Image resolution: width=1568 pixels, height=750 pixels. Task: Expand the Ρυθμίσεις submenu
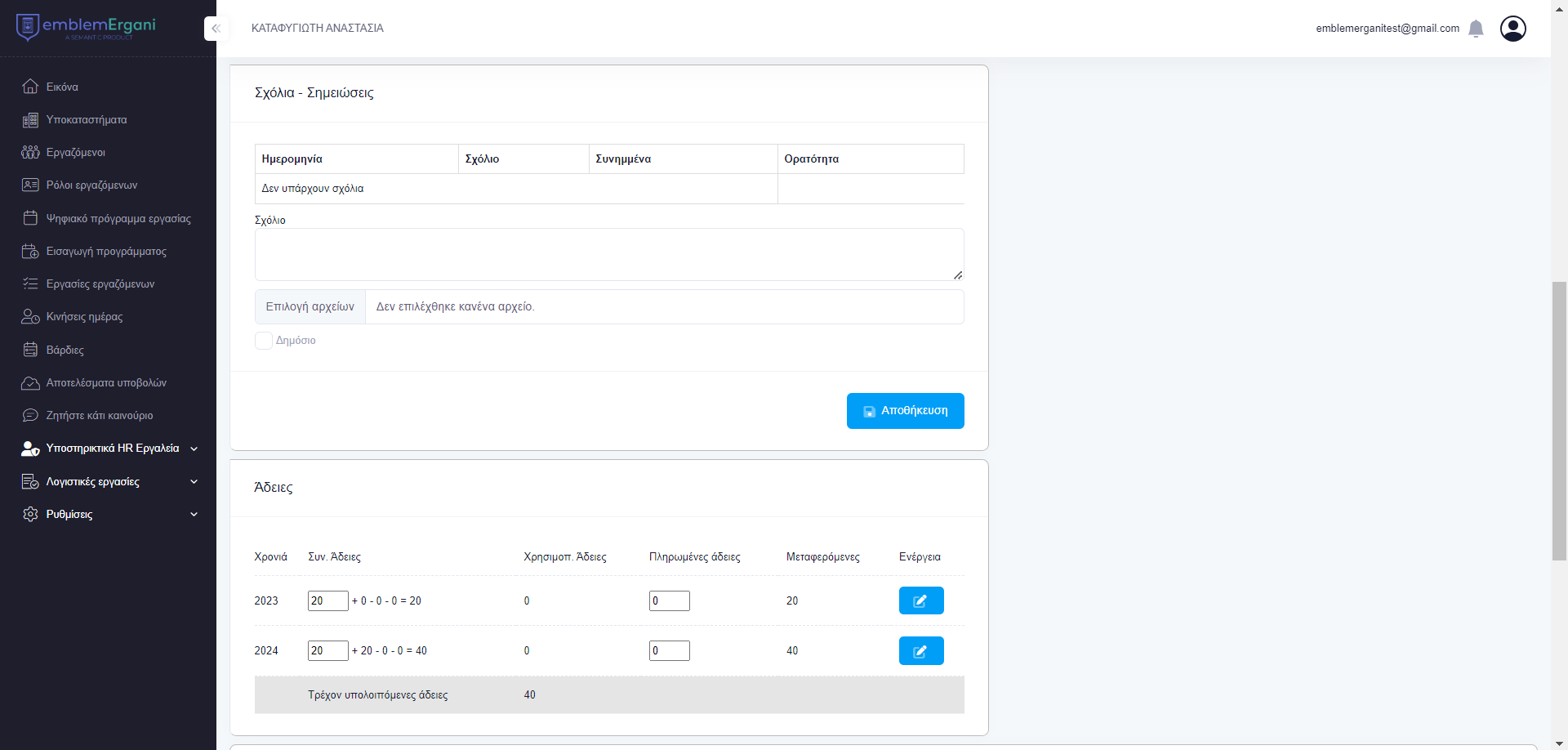point(111,515)
